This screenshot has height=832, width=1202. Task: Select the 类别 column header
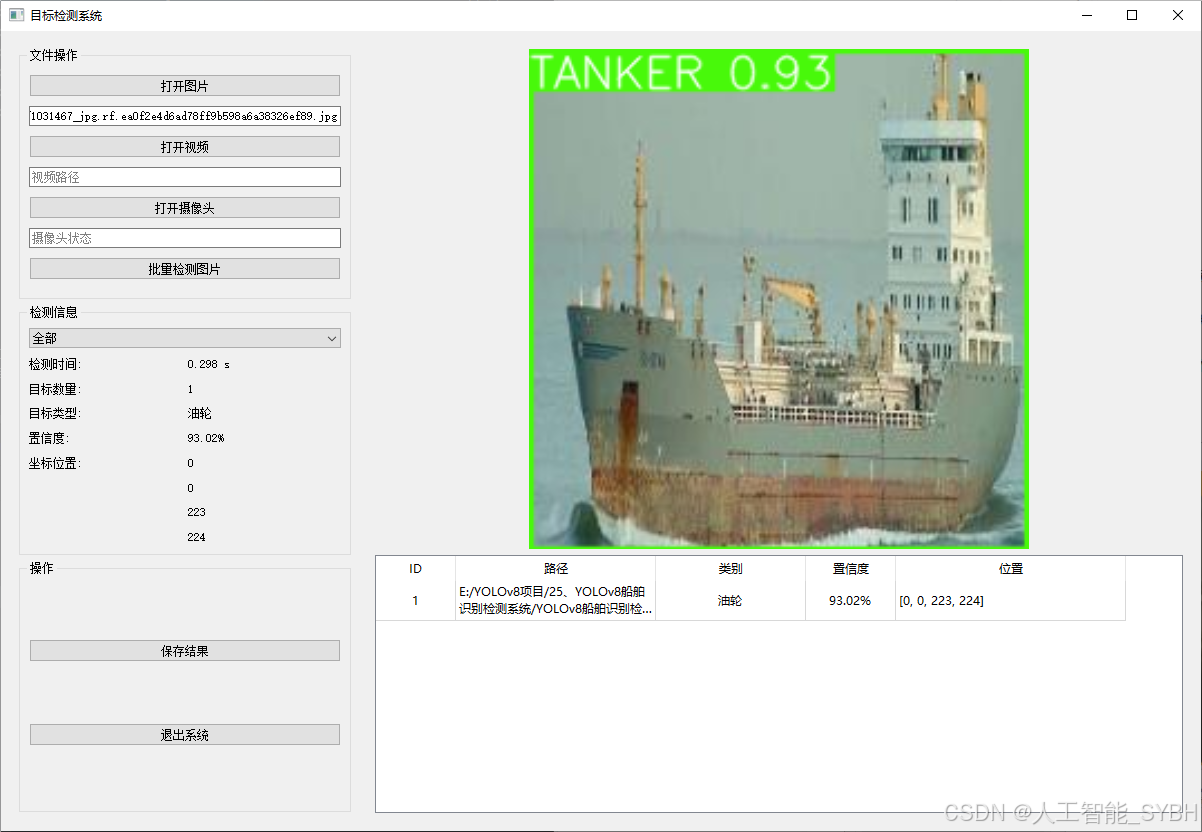[730, 569]
